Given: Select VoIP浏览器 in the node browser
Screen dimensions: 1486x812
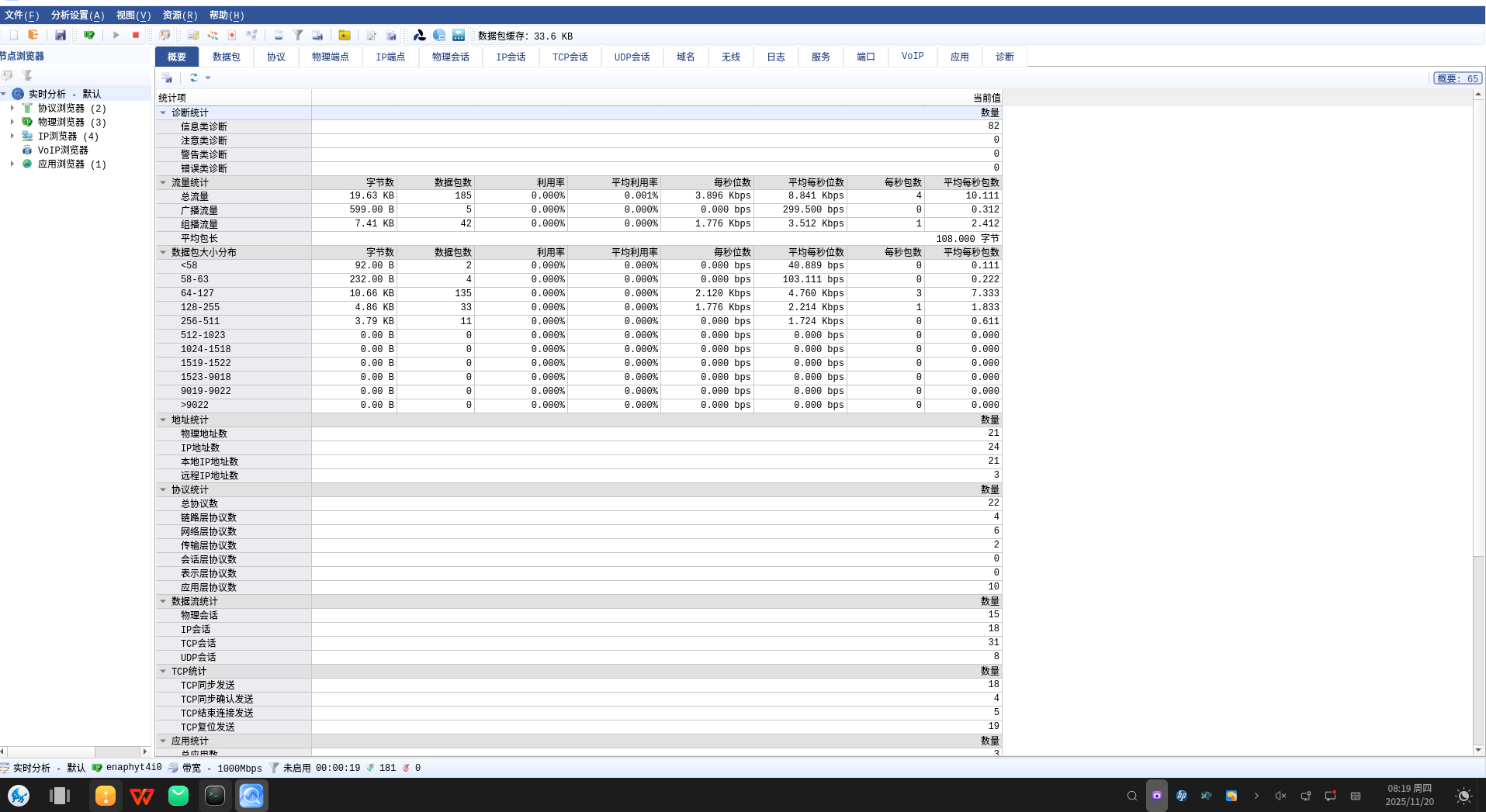Looking at the screenshot, I should [63, 150].
